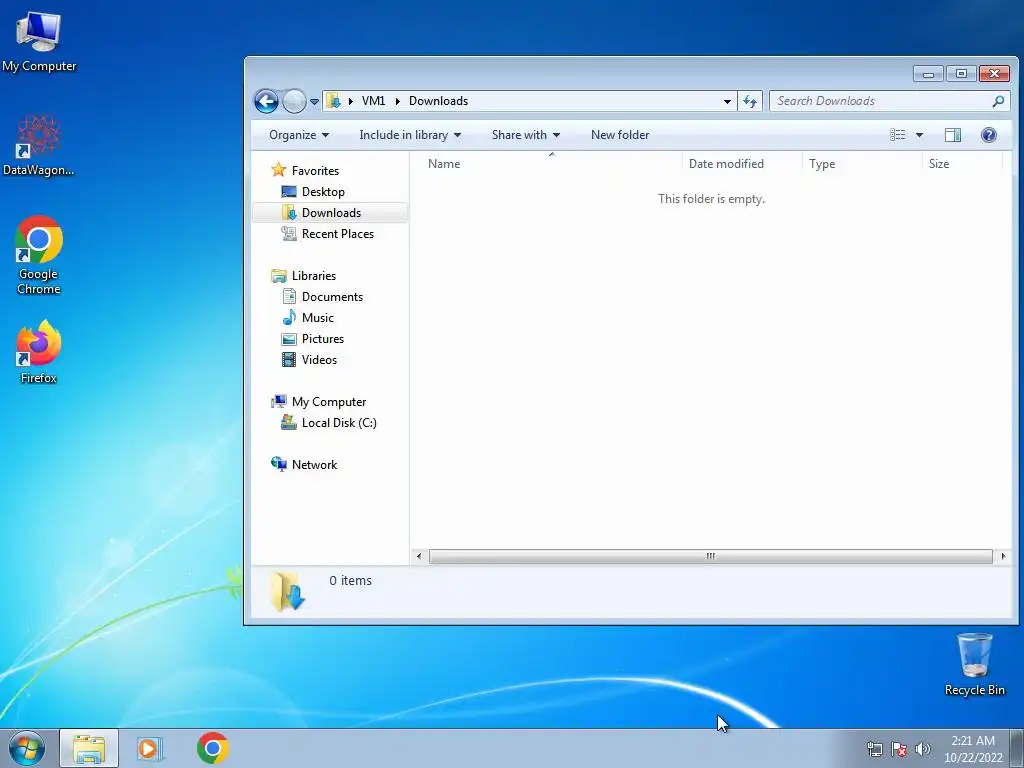The width and height of the screenshot is (1024, 768).
Task: Select DataWagon desktop shortcut
Action: point(39,145)
